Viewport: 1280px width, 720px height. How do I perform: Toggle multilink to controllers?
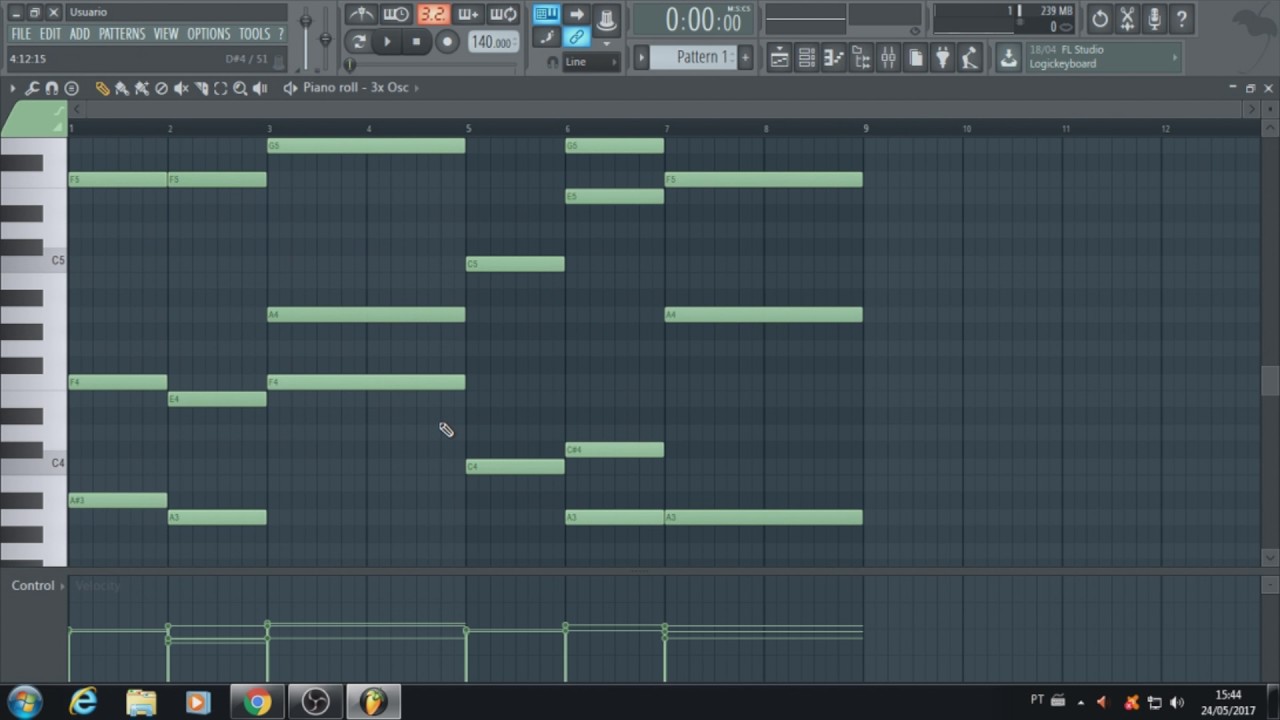(577, 38)
